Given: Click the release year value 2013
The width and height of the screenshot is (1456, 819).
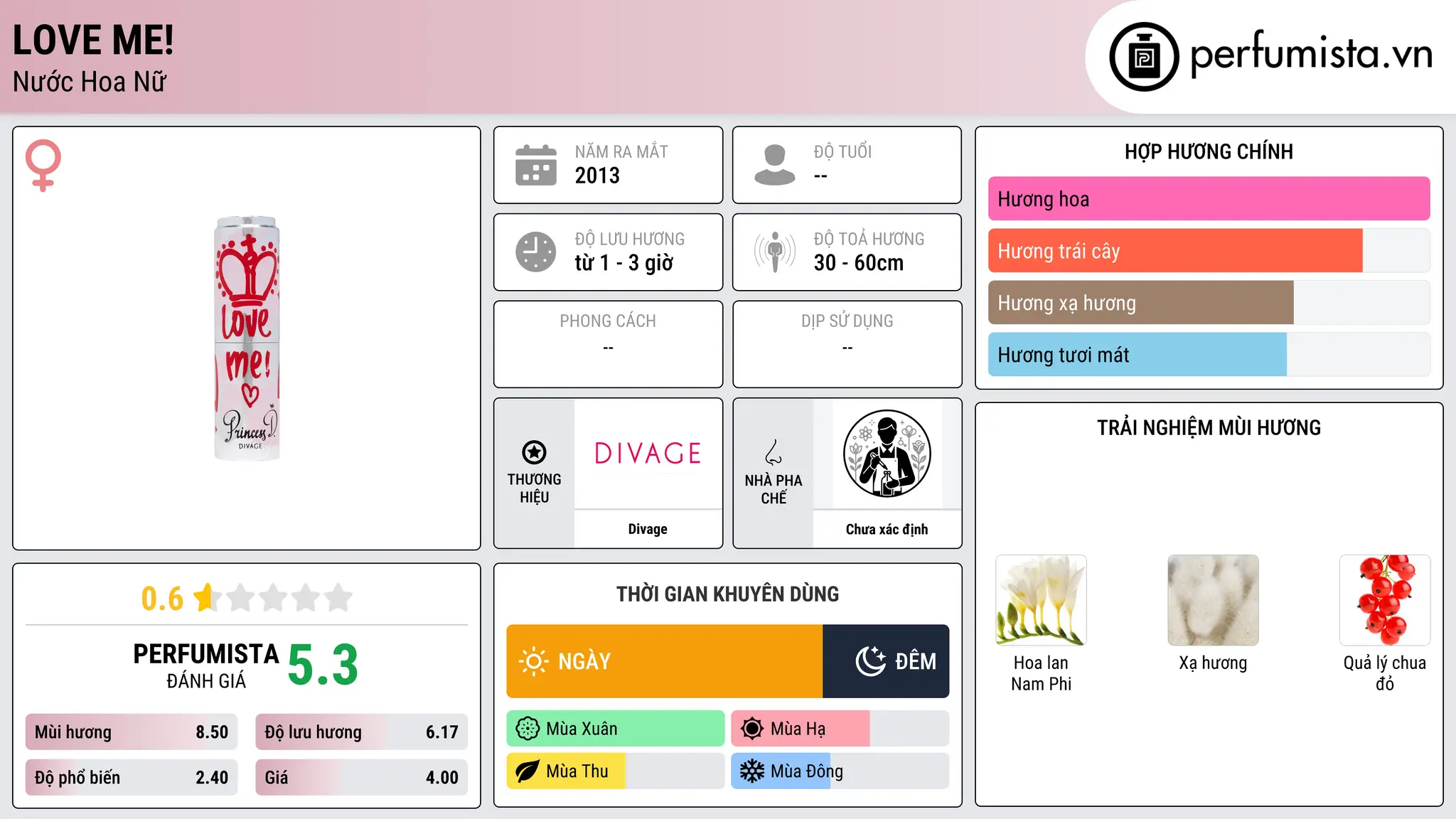Looking at the screenshot, I should click(x=597, y=176).
